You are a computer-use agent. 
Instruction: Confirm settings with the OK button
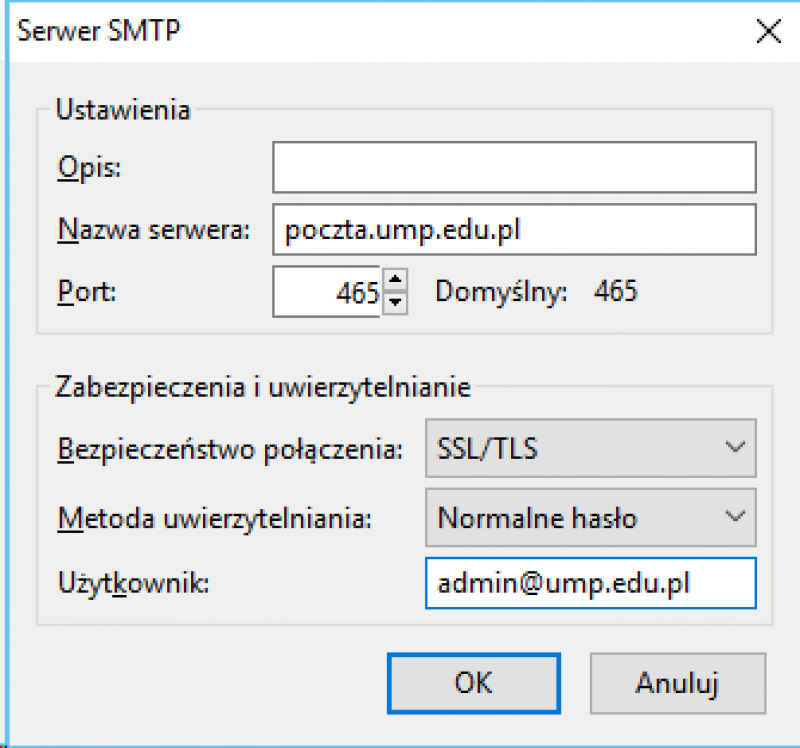tap(473, 682)
